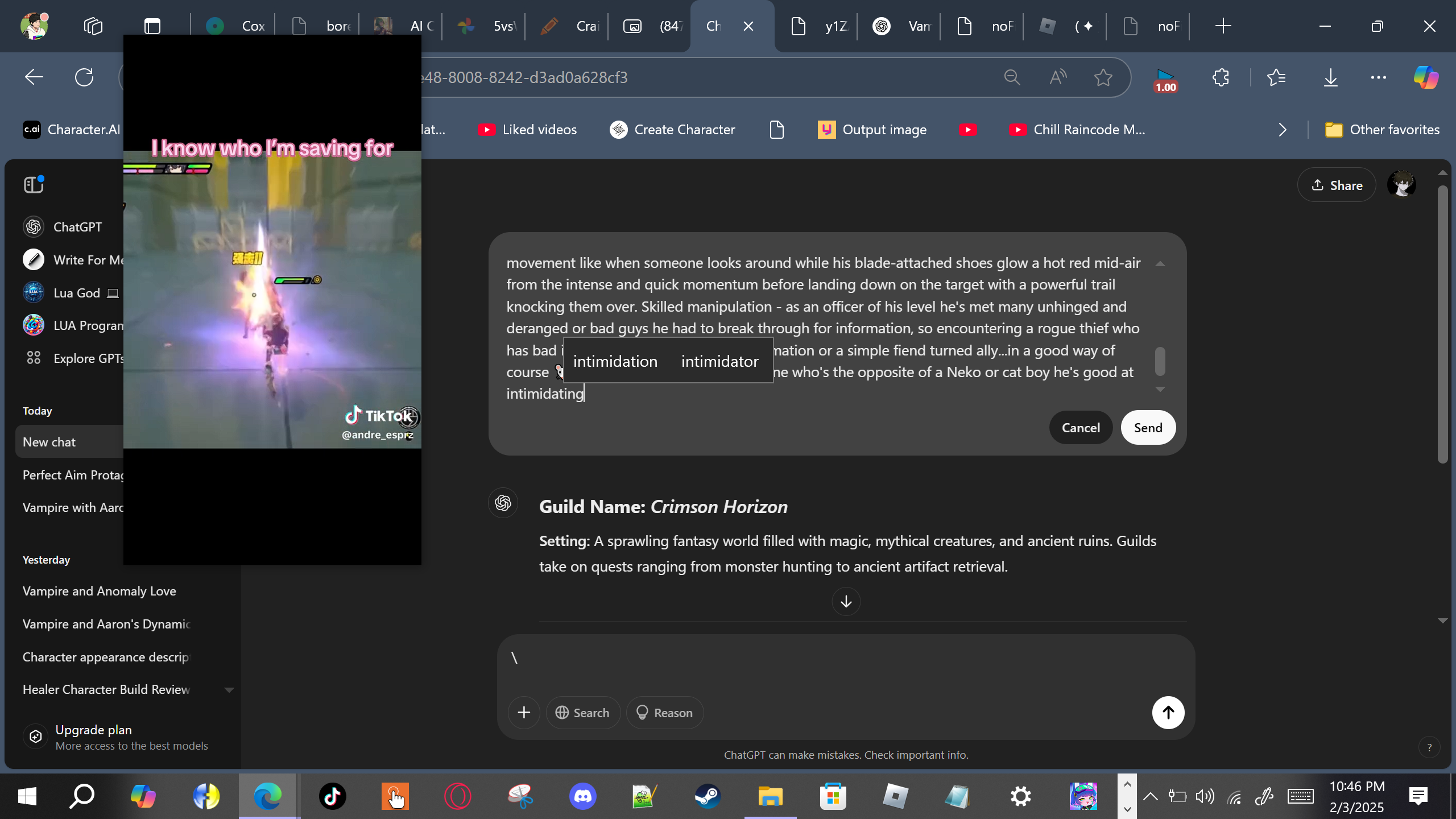Open the Output image bookmark
This screenshot has height=819, width=1456.
(872, 130)
